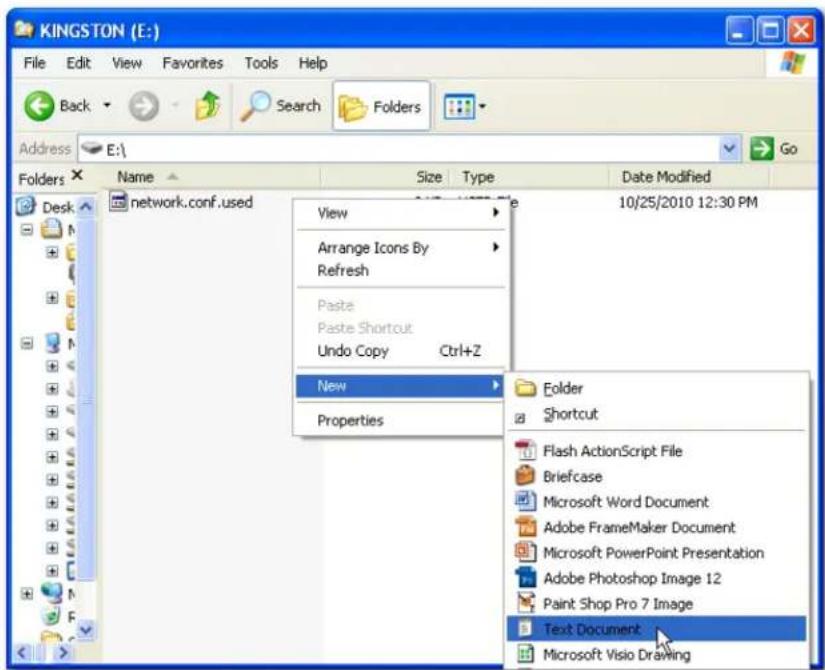
Task: Click the address bar field showing E:\
Action: pyautogui.click(x=400, y=149)
